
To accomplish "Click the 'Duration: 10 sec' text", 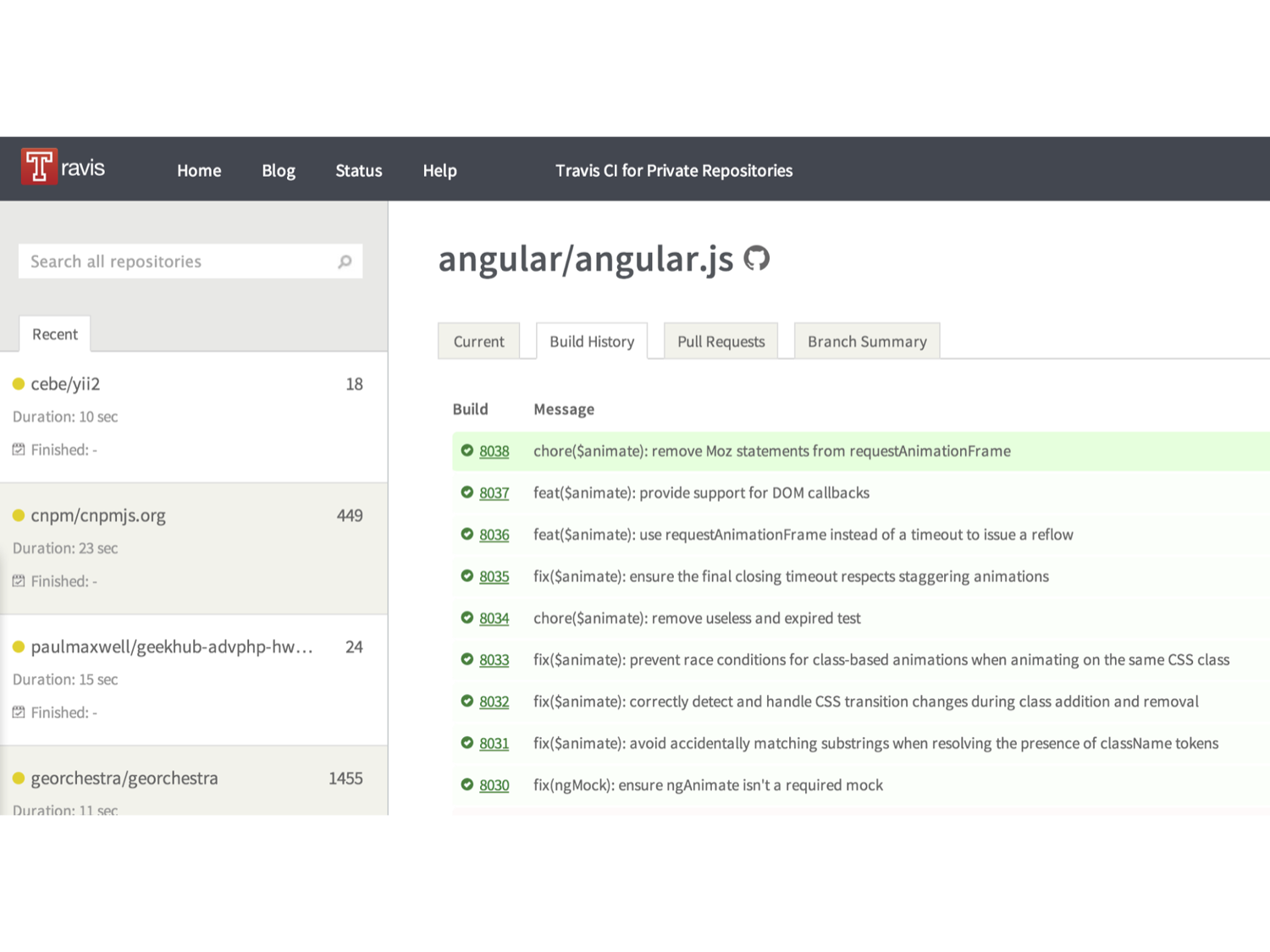I will click(x=65, y=416).
